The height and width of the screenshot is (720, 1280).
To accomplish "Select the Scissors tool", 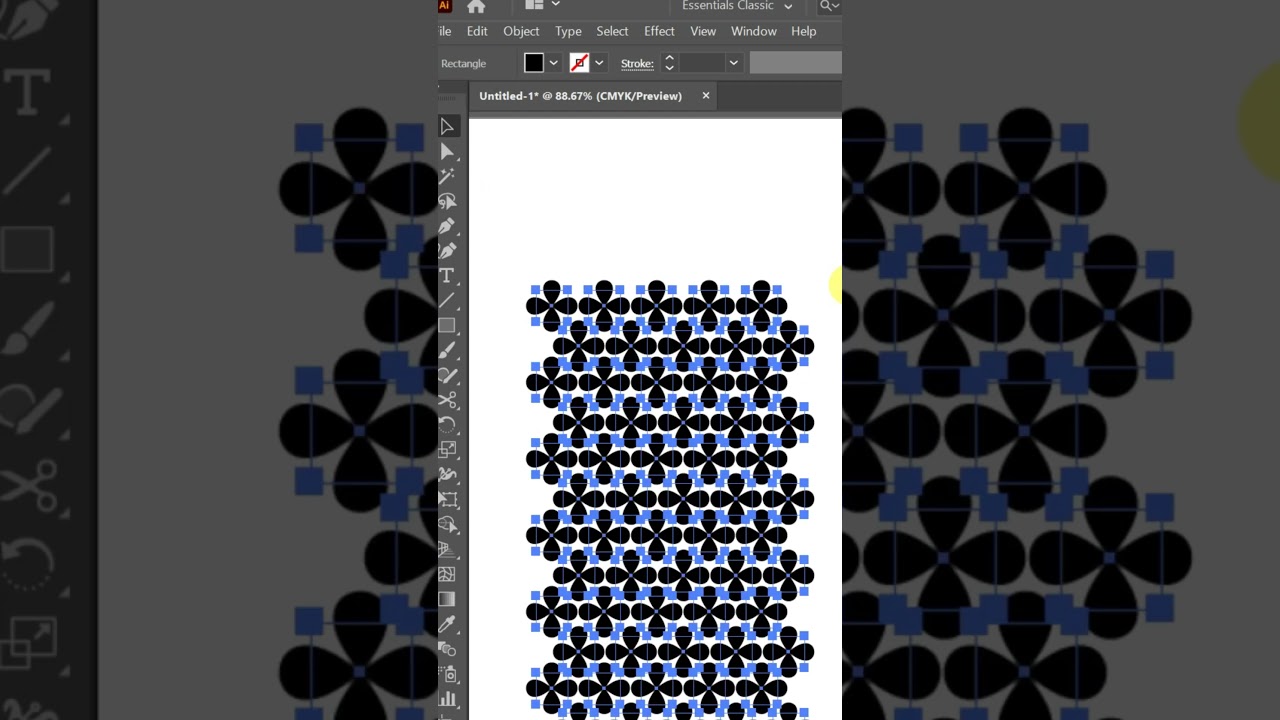I will 447,400.
